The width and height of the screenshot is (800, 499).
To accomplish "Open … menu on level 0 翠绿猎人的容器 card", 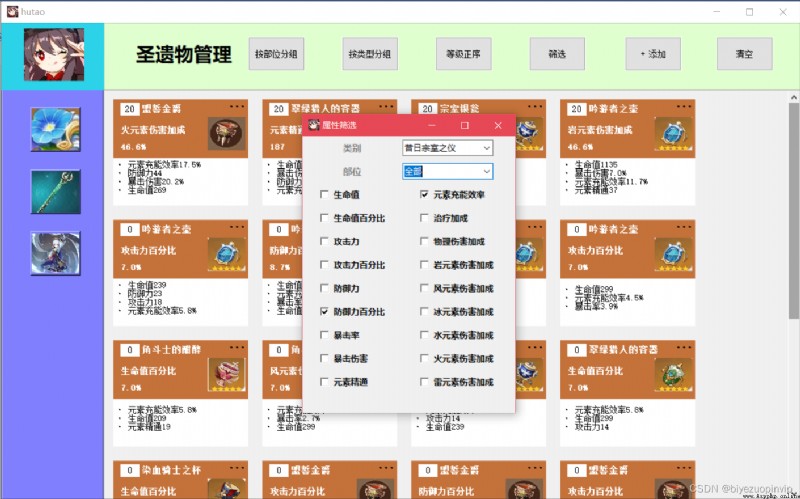I will (684, 347).
